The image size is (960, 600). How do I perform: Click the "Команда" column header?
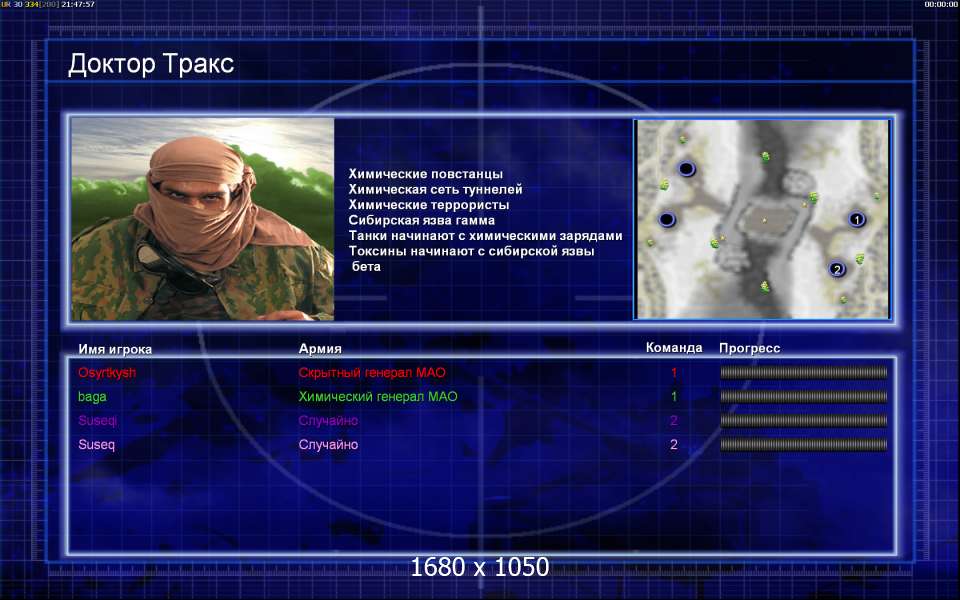click(x=674, y=348)
